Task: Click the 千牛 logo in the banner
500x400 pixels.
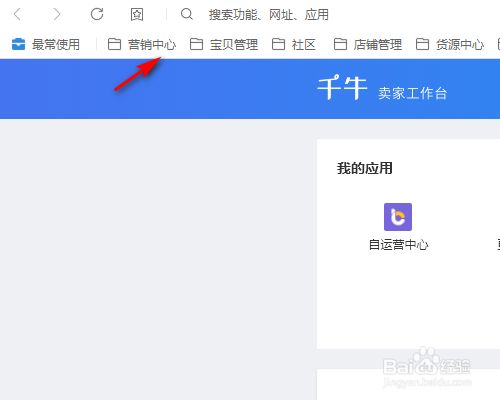Action: pyautogui.click(x=342, y=88)
